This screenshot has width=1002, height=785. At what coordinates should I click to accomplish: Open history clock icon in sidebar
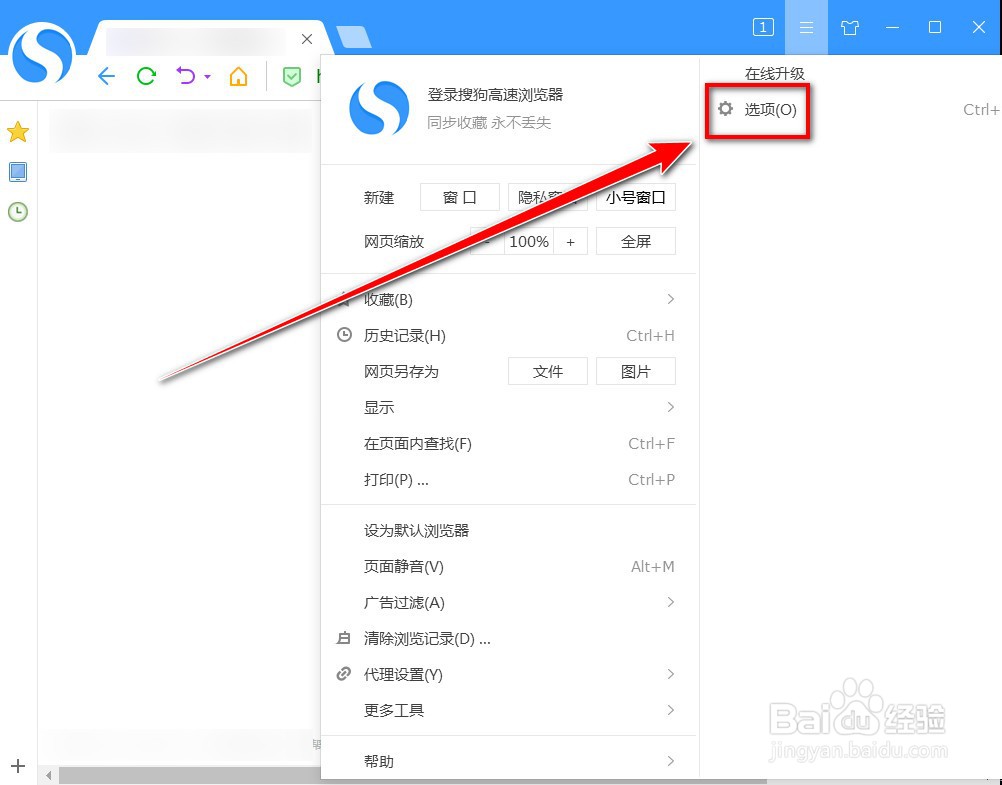pyautogui.click(x=17, y=211)
